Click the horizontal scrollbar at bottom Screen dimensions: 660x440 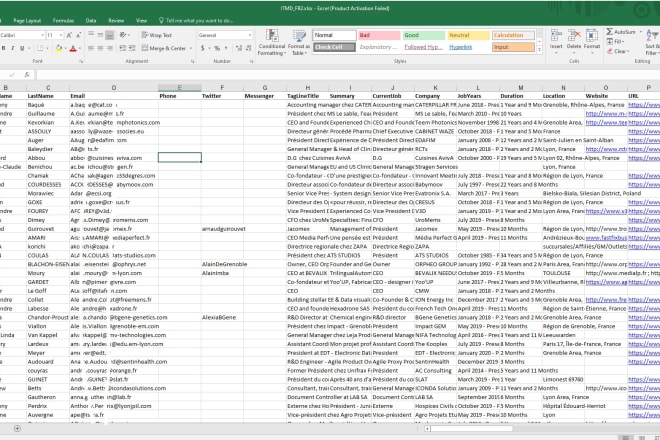point(470,429)
